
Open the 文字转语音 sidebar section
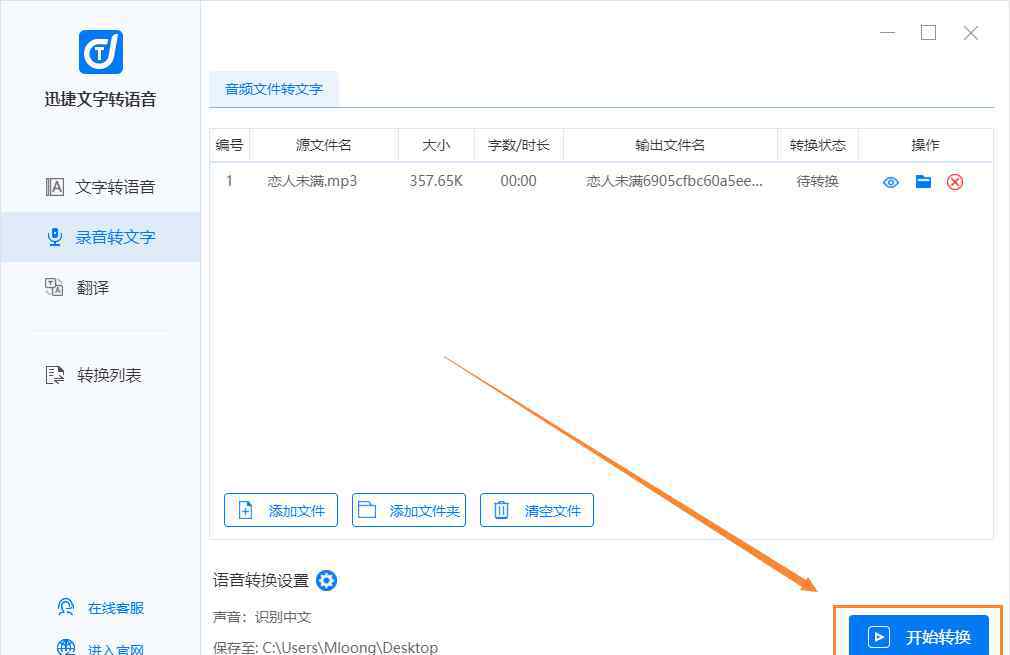coord(100,187)
